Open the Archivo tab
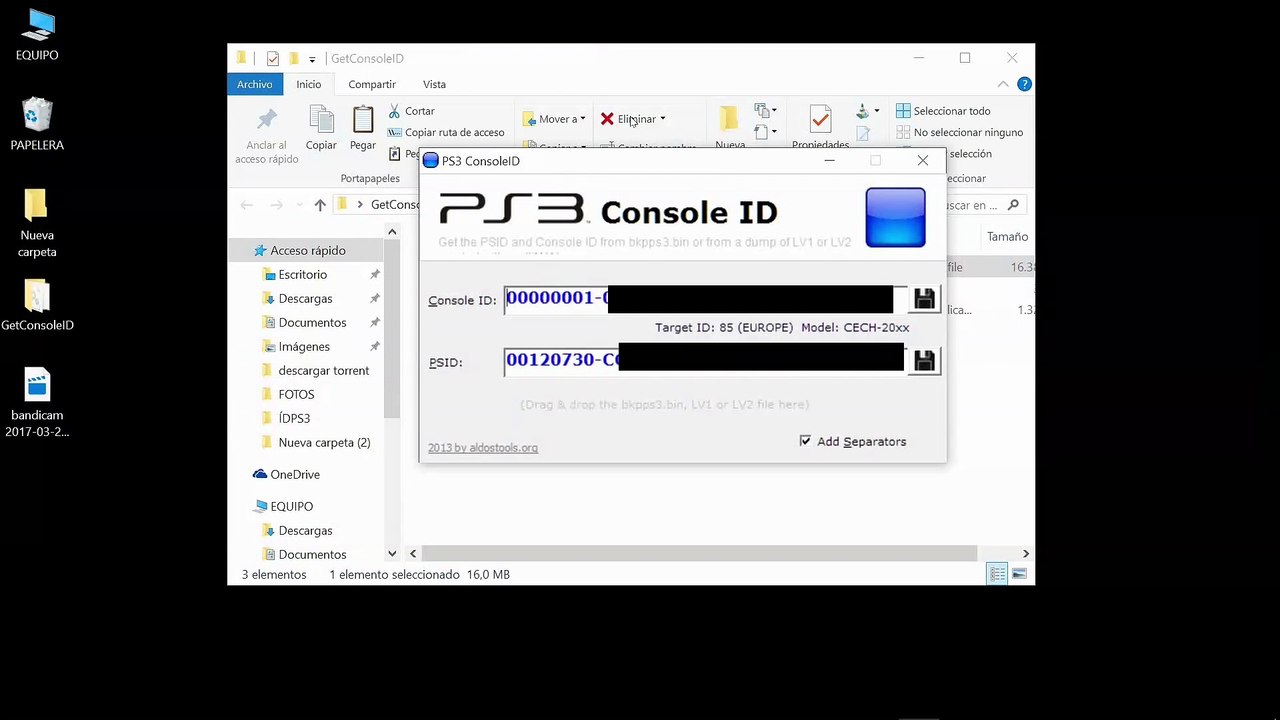 pos(255,84)
